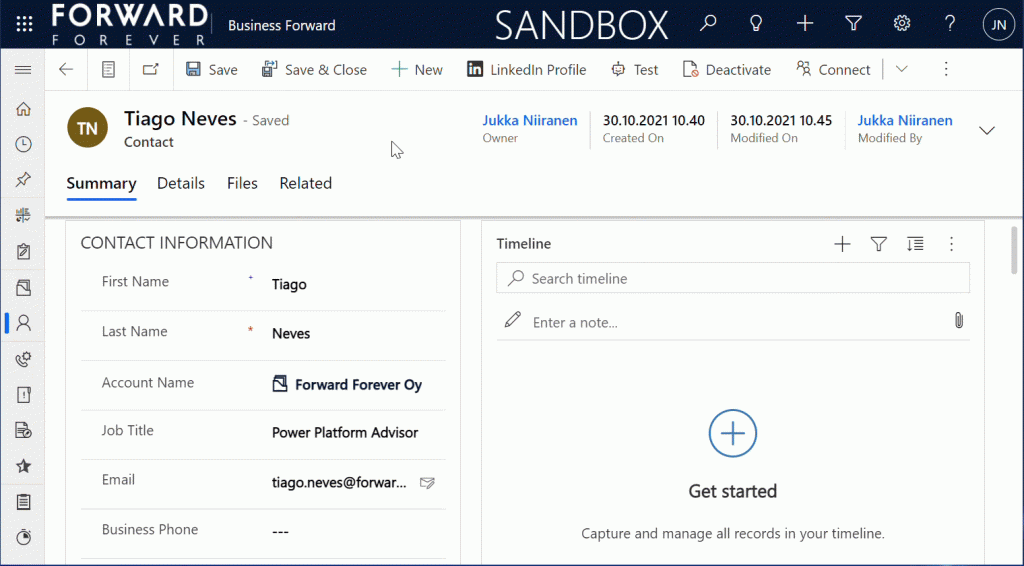Screen dimensions: 1024x566
Task: Add a timeline record with plus
Action: 842,244
